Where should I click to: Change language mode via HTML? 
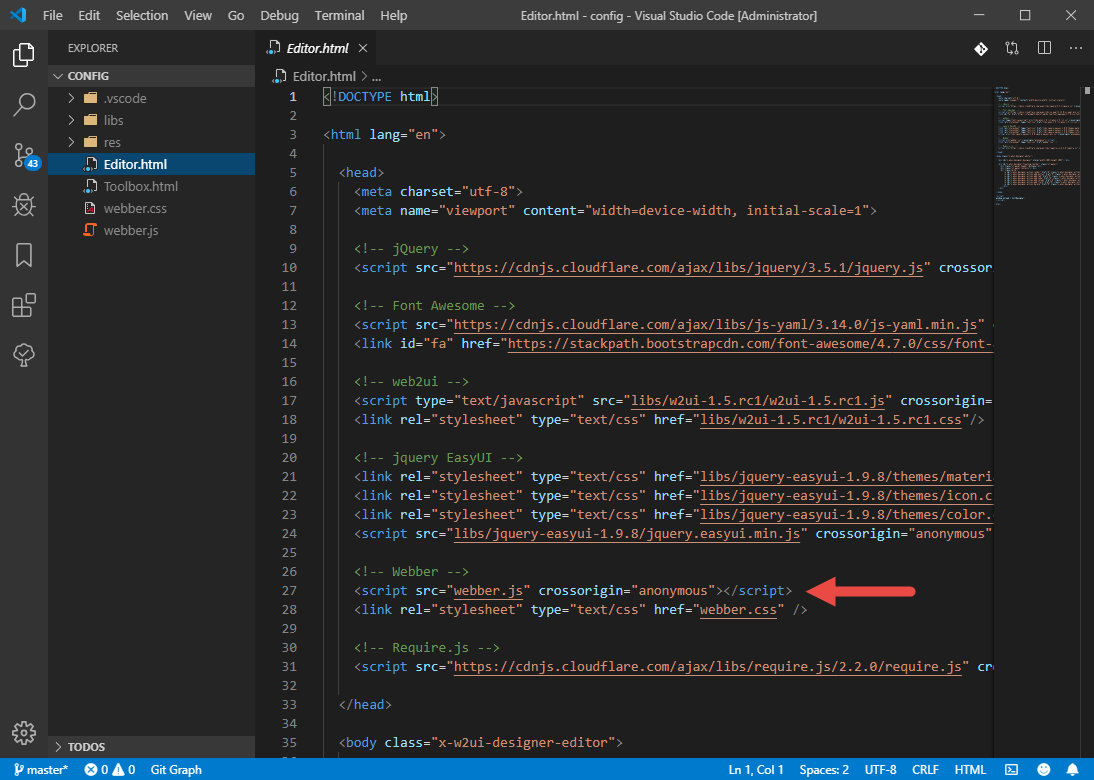point(970,770)
